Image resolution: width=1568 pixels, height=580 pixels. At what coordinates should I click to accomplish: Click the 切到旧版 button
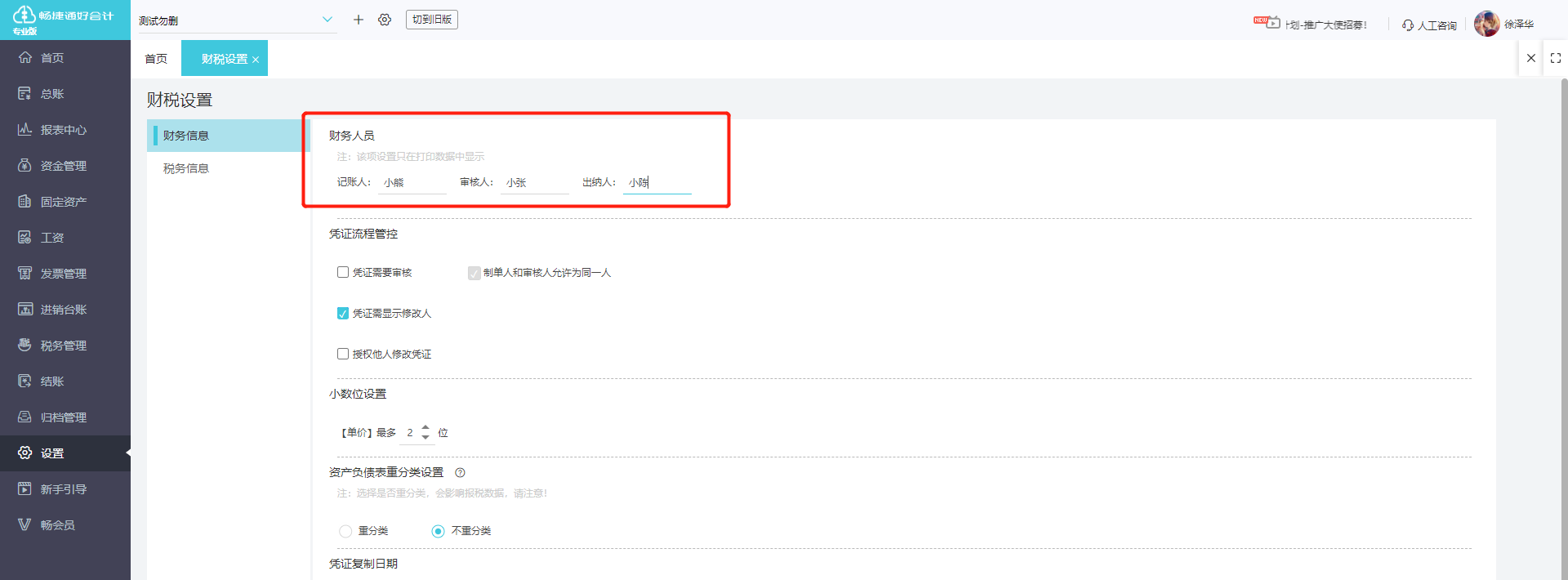click(431, 20)
